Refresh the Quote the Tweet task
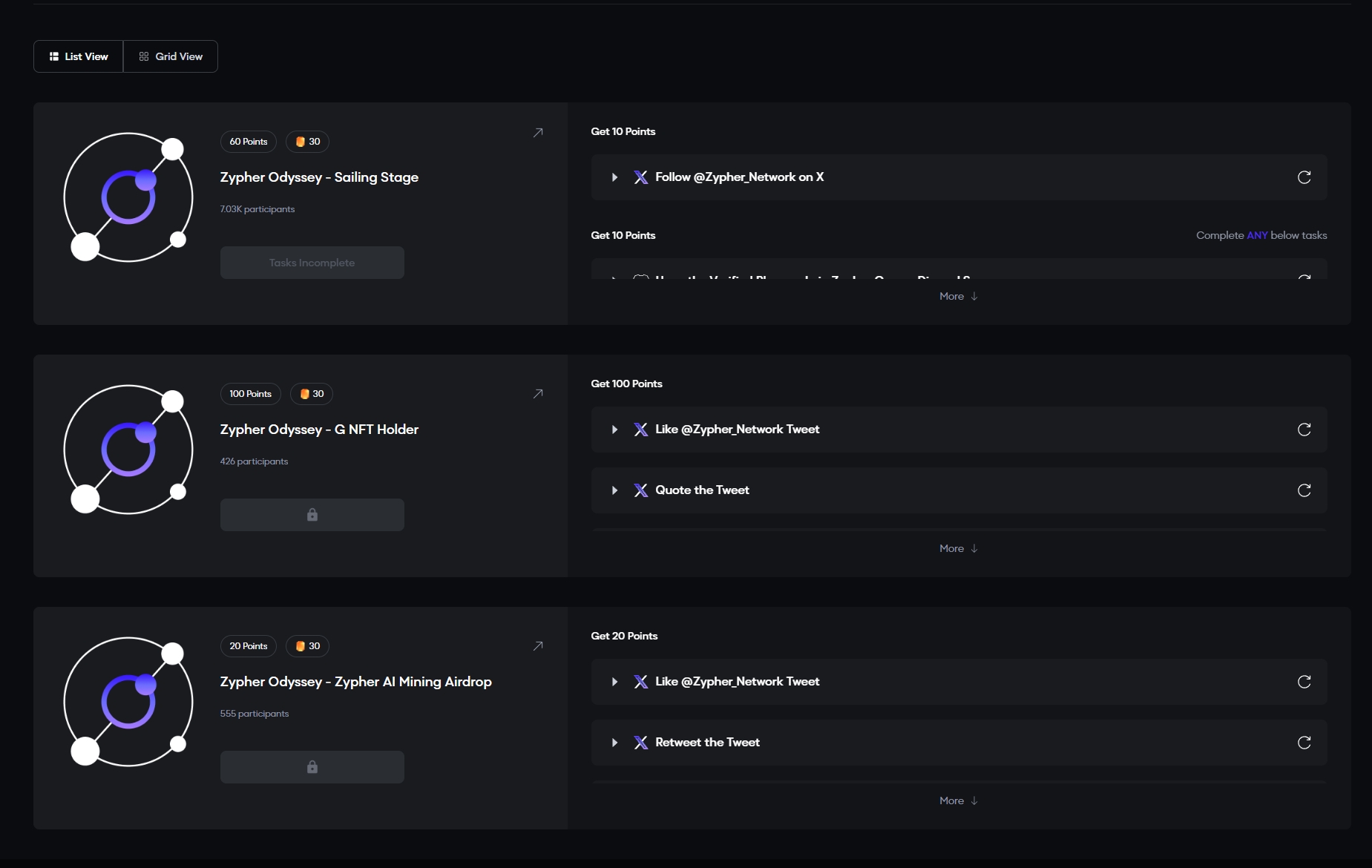Screen dimensions: 1372x868 click(x=1304, y=490)
